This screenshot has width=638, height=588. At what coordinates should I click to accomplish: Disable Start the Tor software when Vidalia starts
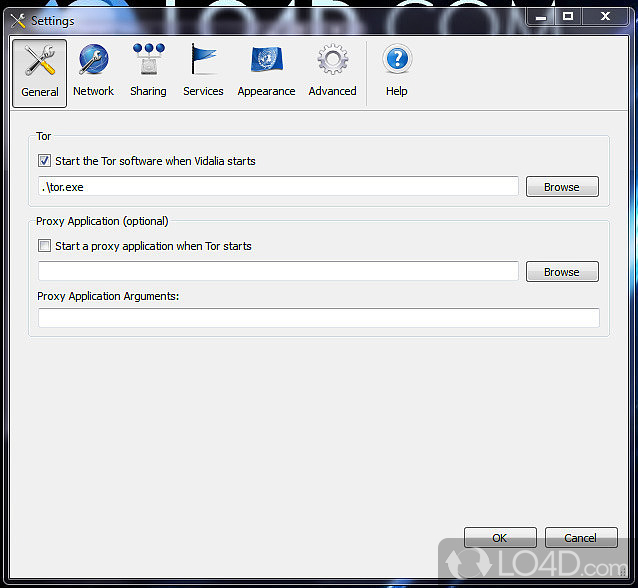coord(44,161)
